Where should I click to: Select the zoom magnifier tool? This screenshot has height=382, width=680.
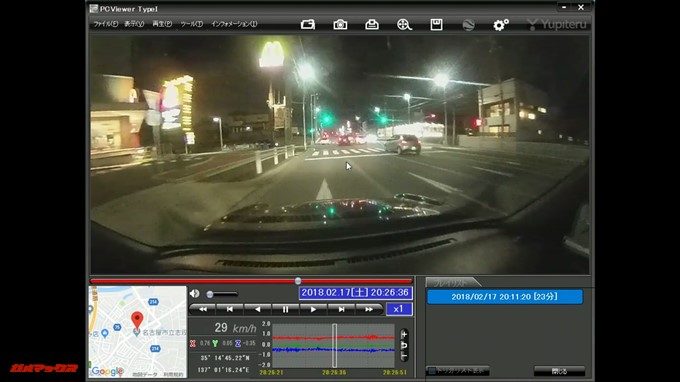tap(404, 25)
